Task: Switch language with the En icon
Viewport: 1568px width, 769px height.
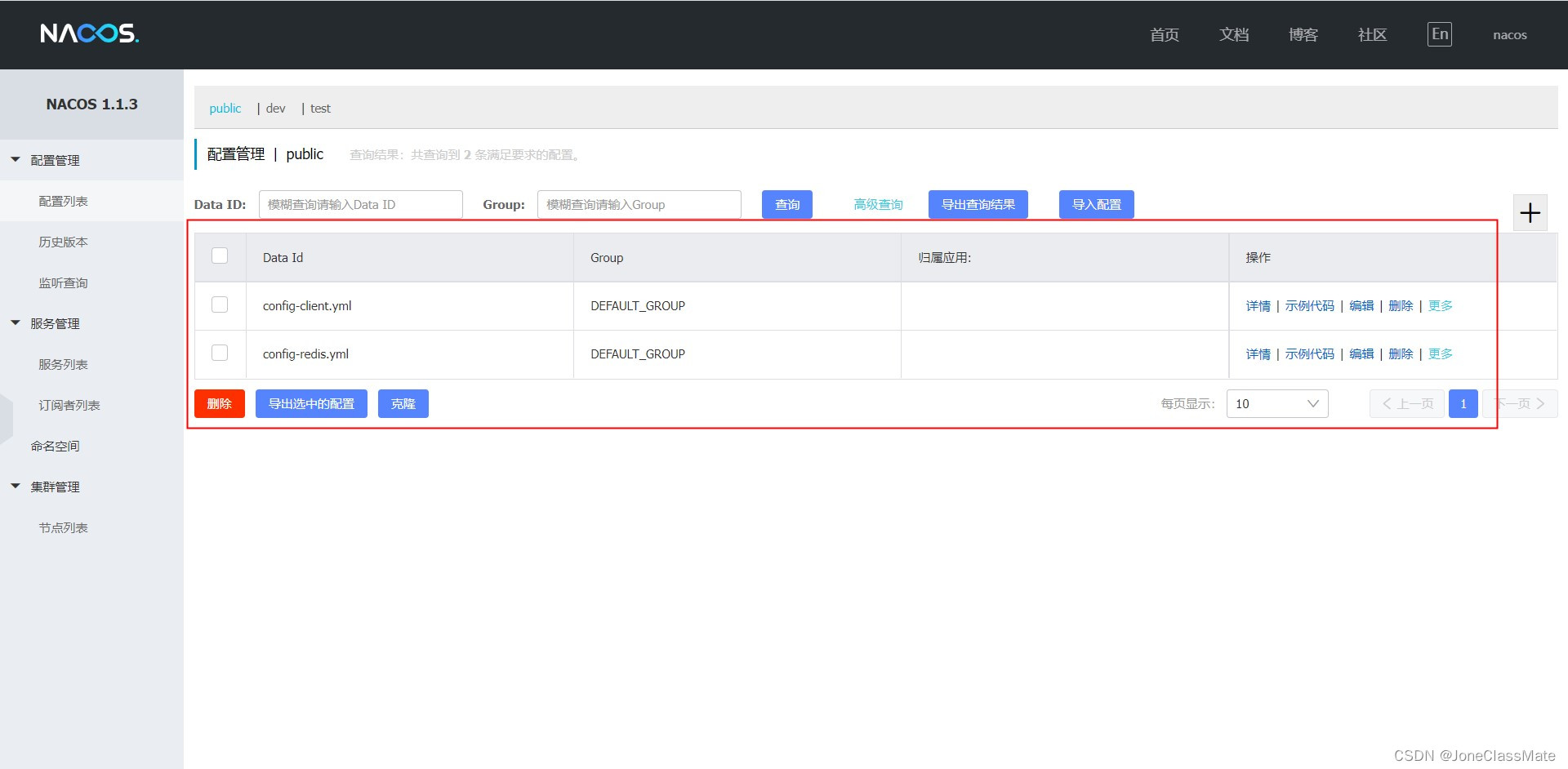Action: (x=1440, y=34)
